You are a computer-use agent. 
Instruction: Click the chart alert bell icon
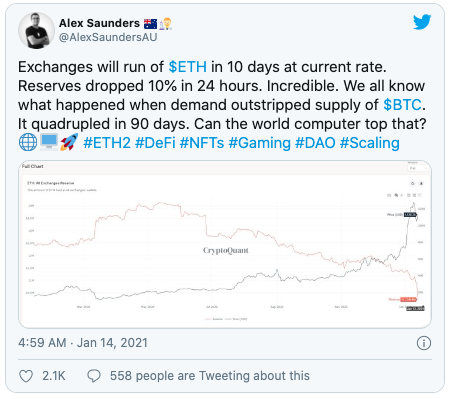point(421,183)
